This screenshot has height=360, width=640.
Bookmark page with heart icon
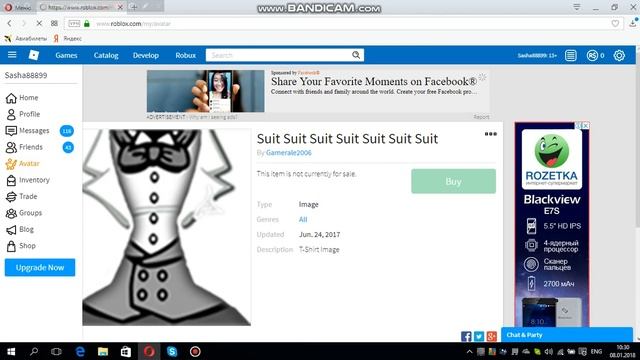[x=615, y=24]
